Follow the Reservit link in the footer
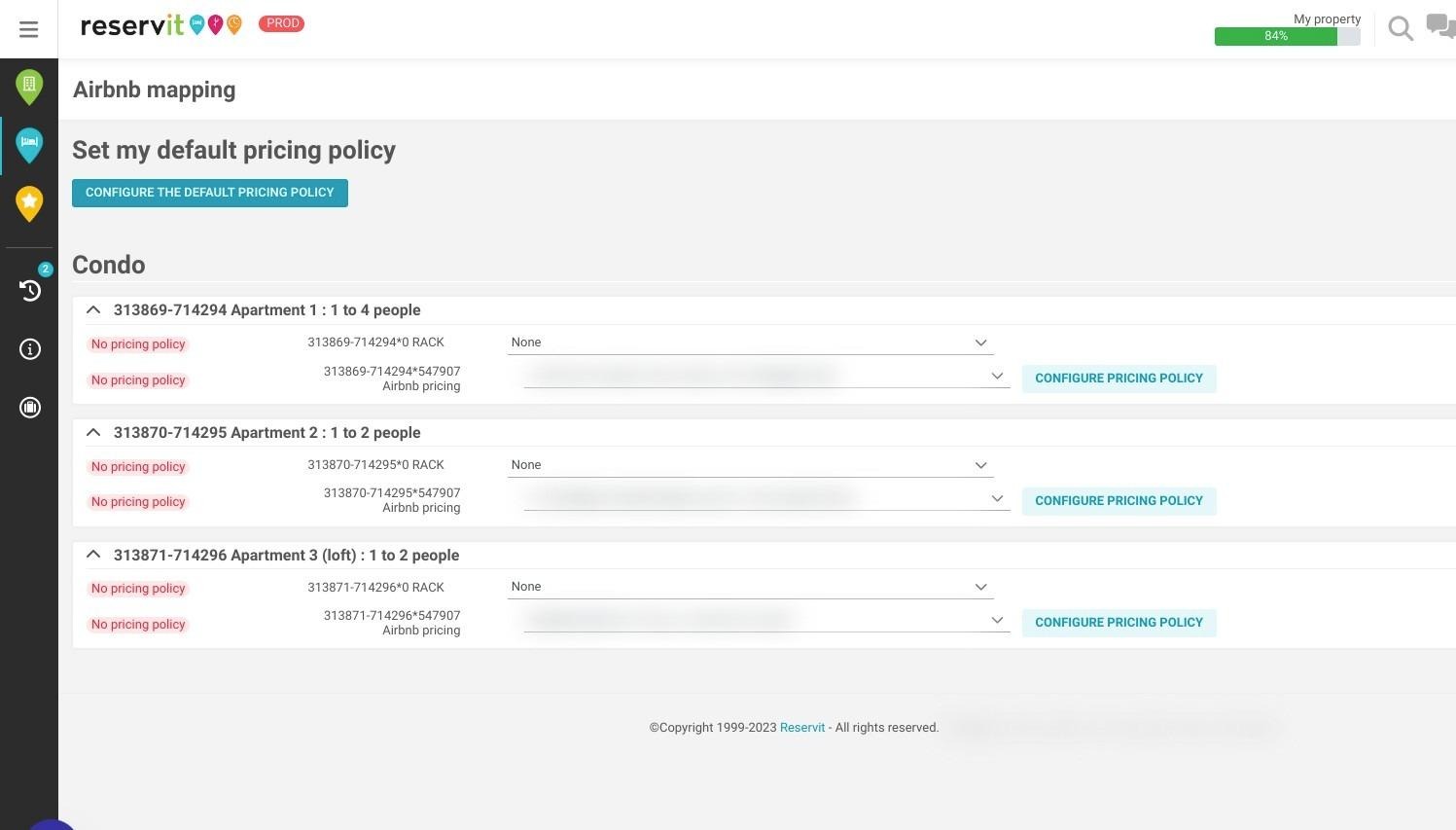Image resolution: width=1456 pixels, height=830 pixels. coord(802,728)
